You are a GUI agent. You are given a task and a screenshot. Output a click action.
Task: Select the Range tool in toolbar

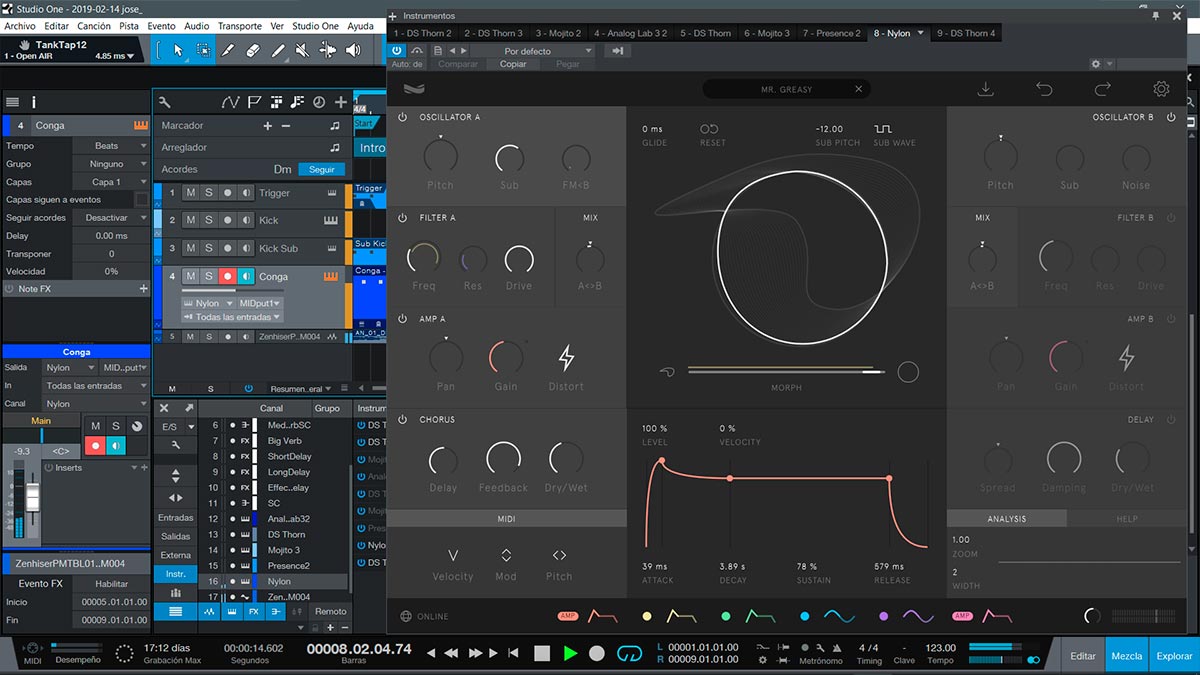[x=203, y=49]
